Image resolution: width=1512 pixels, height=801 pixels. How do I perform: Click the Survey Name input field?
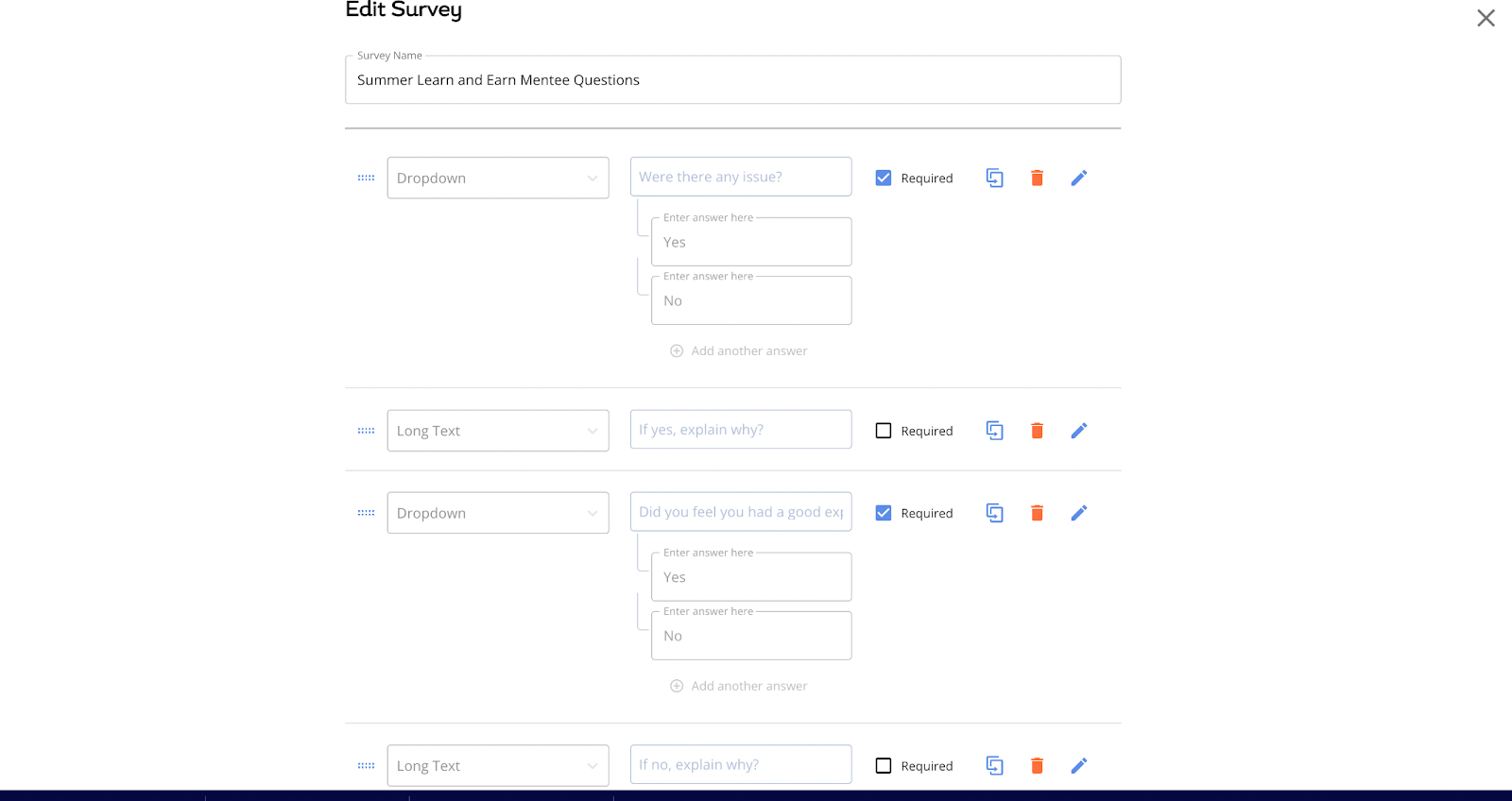[x=732, y=80]
